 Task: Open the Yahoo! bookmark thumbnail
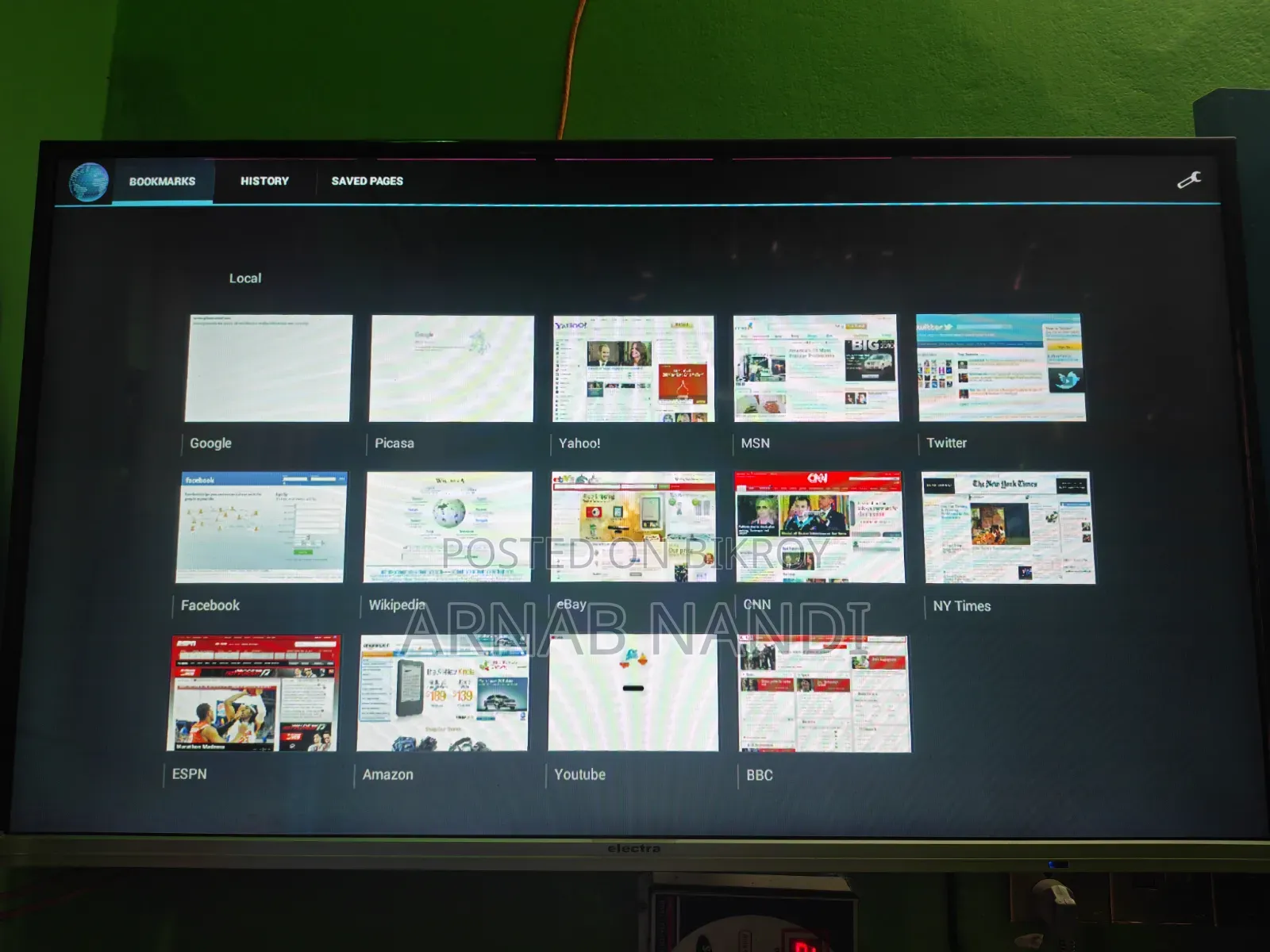[x=633, y=368]
